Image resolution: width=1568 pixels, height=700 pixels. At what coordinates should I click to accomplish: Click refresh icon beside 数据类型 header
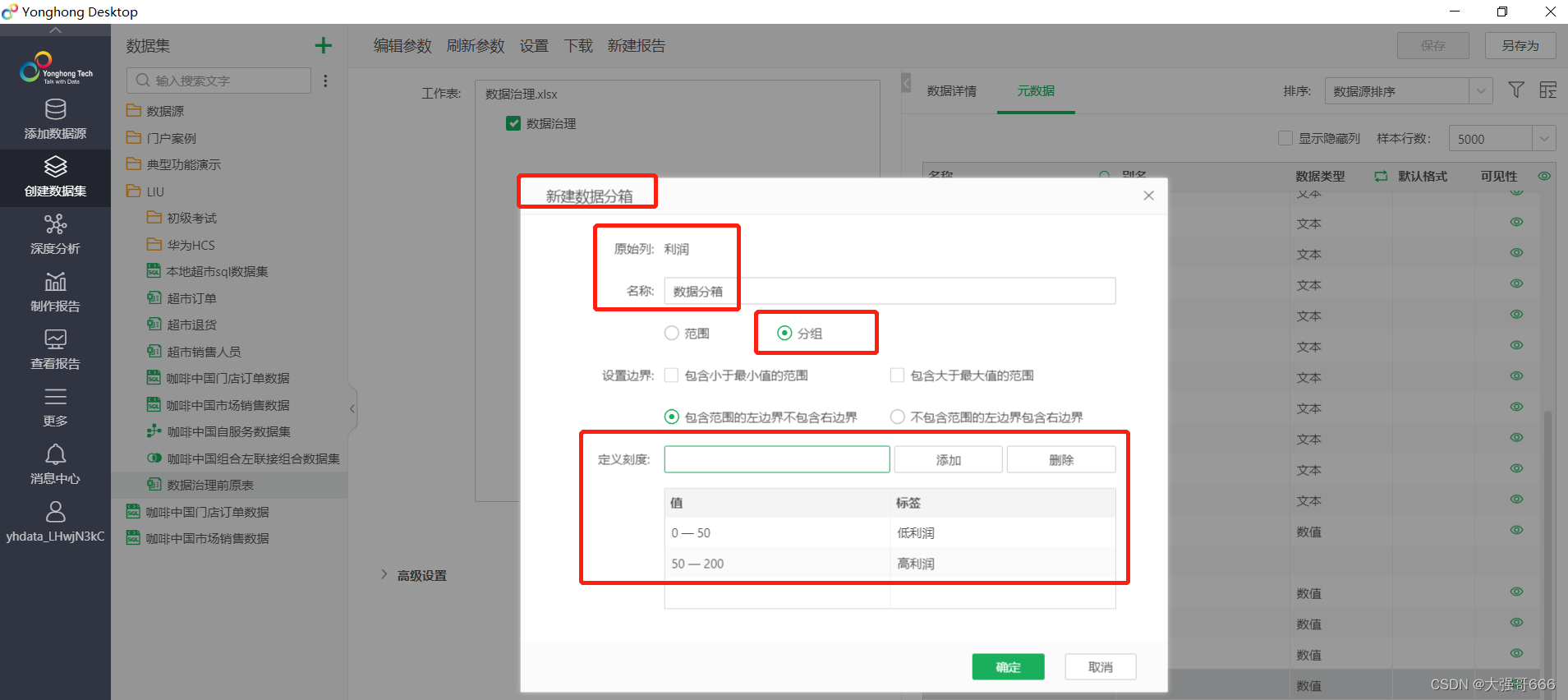click(x=1381, y=176)
